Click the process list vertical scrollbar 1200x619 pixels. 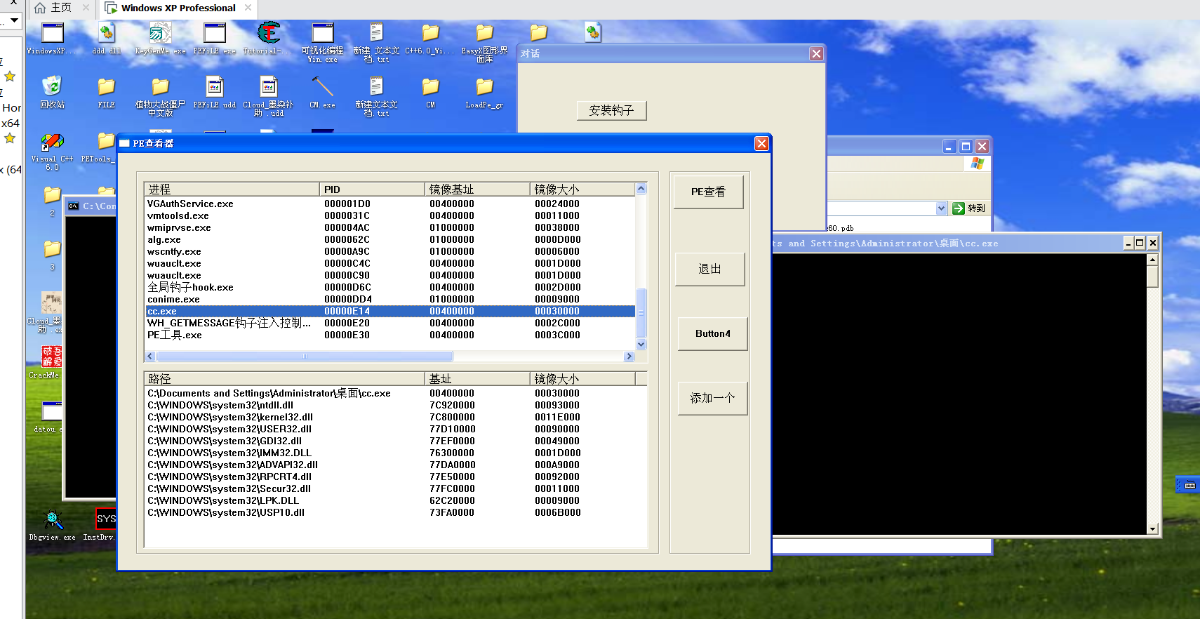coord(642,266)
